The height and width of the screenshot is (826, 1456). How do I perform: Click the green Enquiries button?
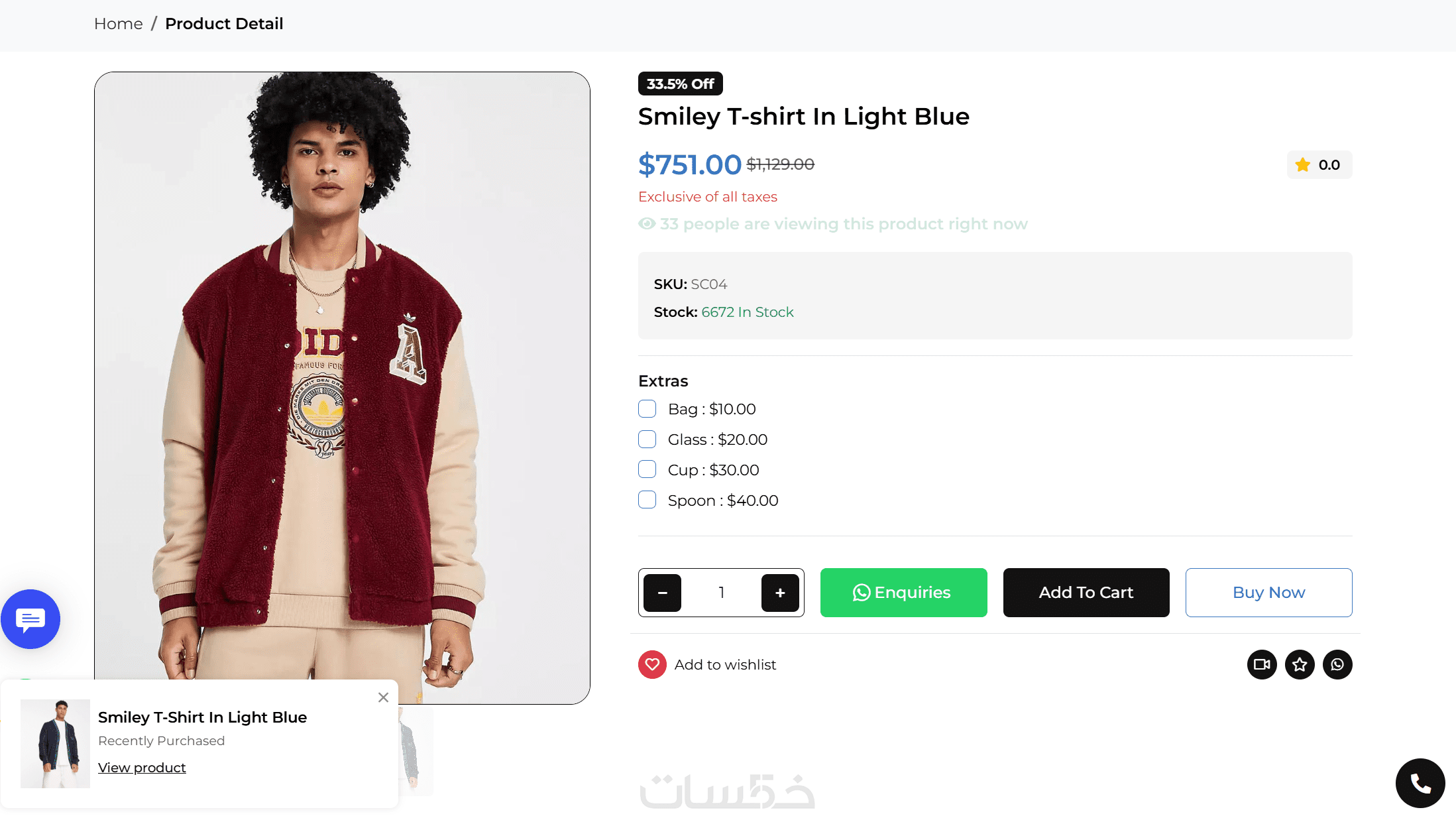(x=903, y=593)
